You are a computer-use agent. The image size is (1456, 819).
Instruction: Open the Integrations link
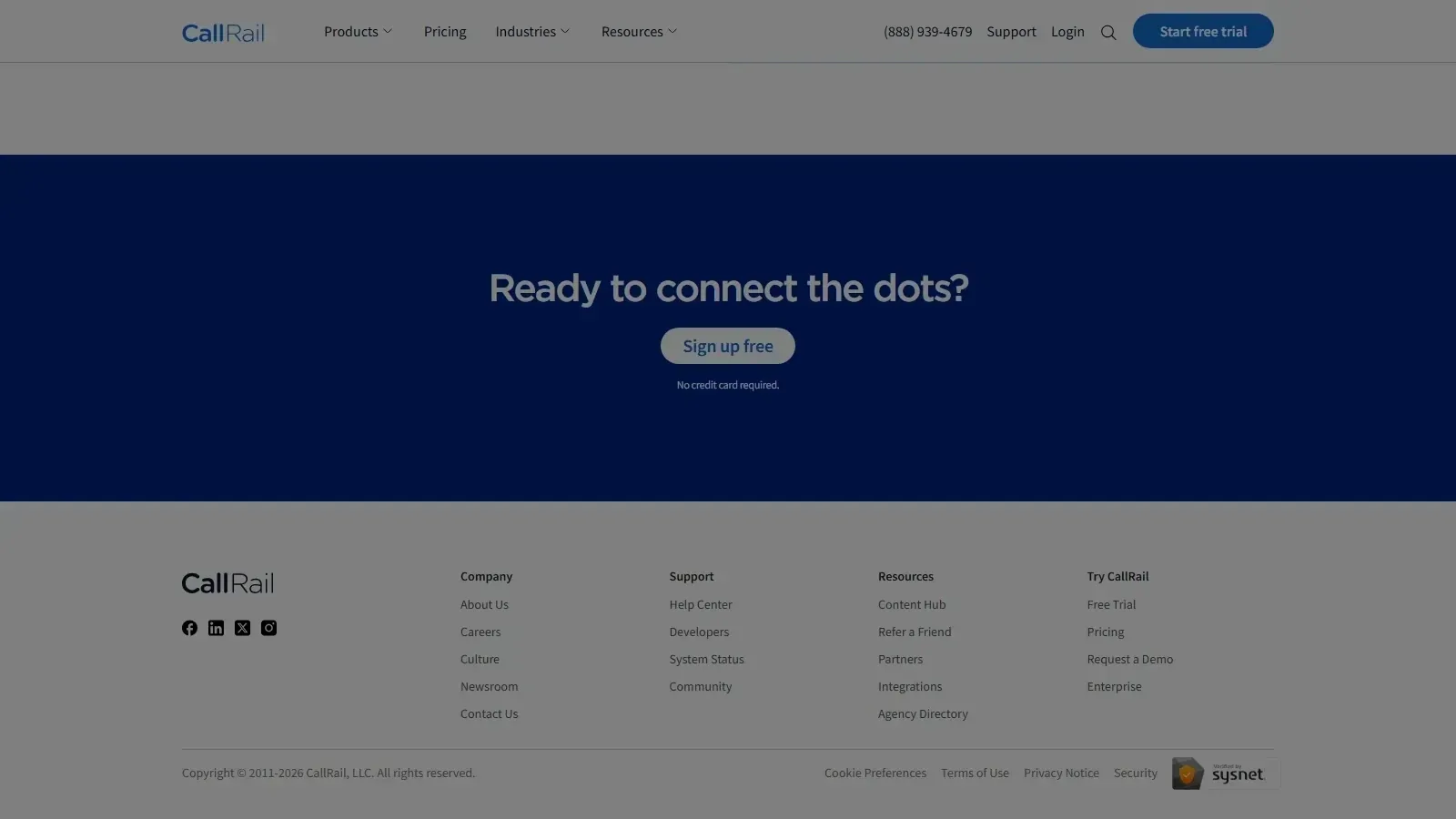(x=910, y=687)
